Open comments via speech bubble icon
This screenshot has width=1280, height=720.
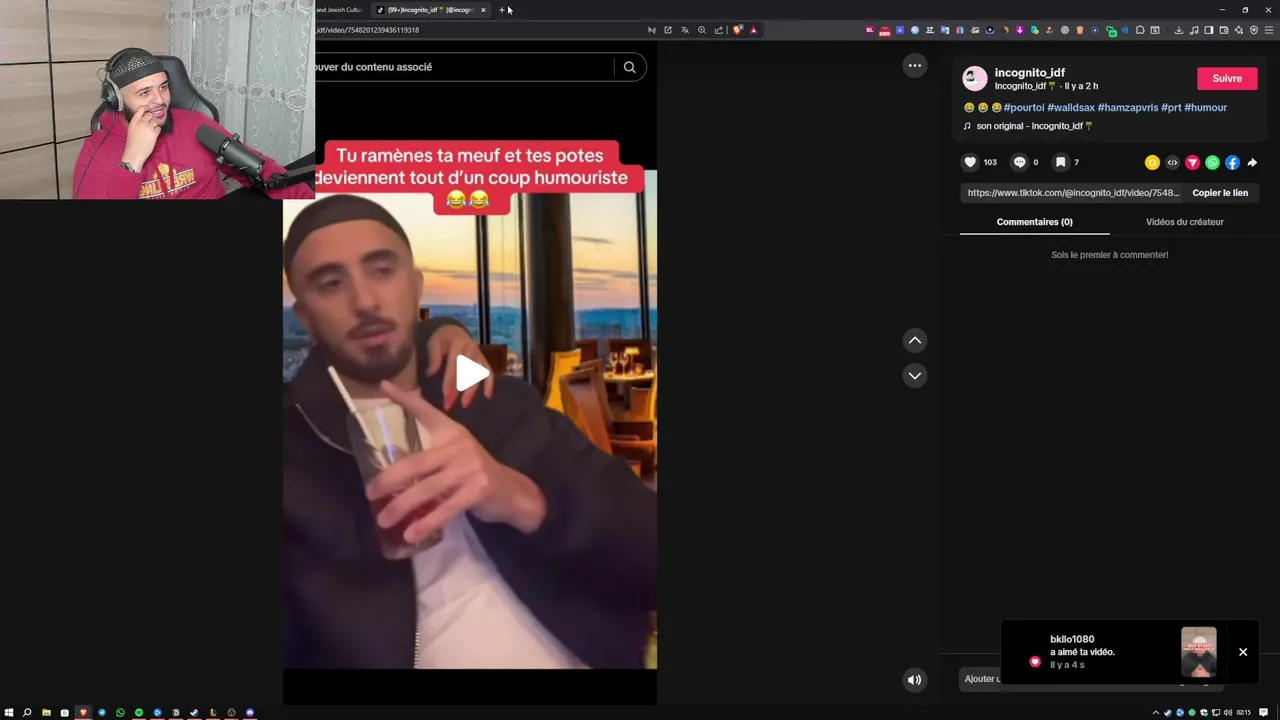pyautogui.click(x=1019, y=162)
